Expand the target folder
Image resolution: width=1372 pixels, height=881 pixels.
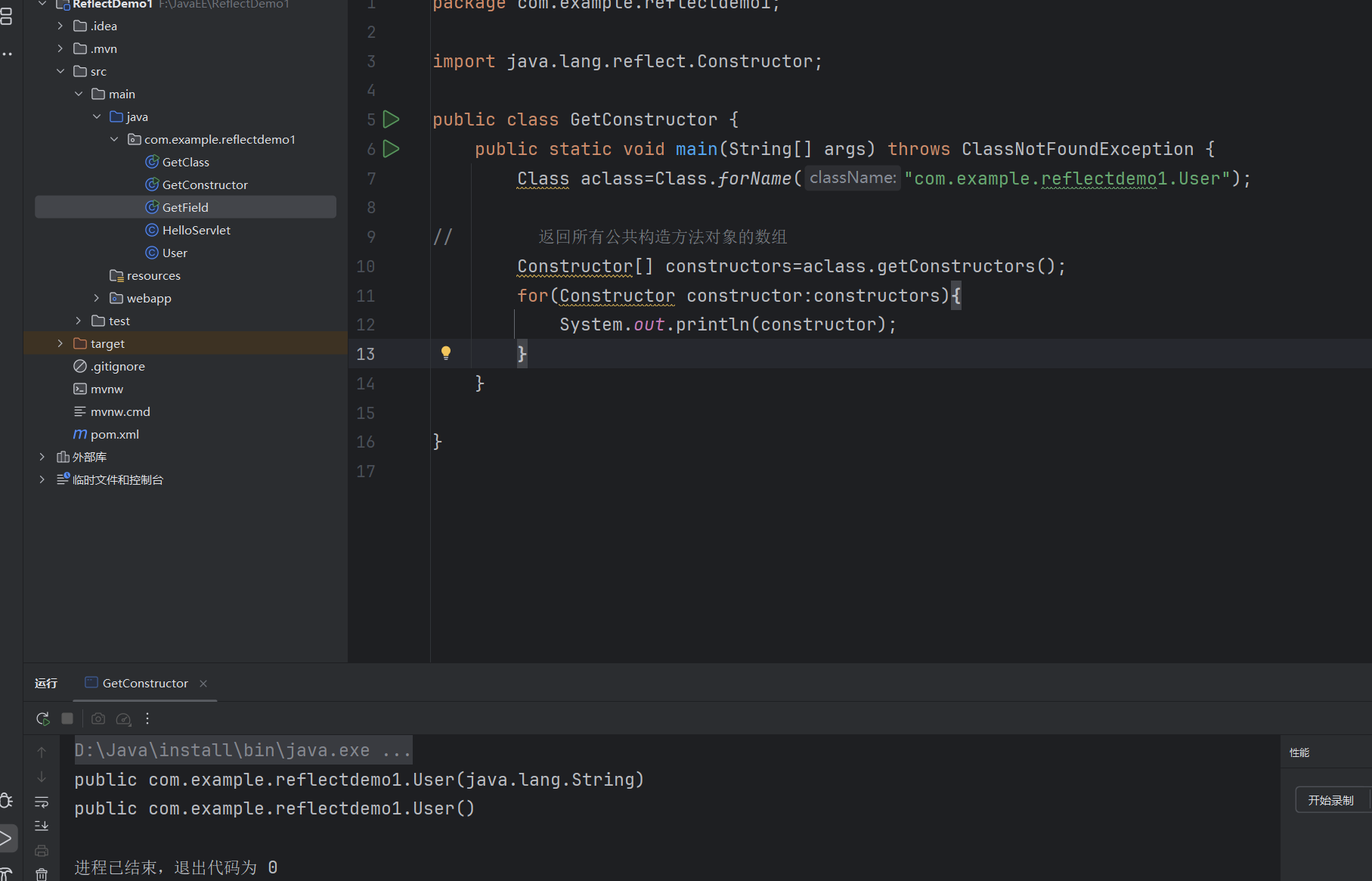click(60, 343)
